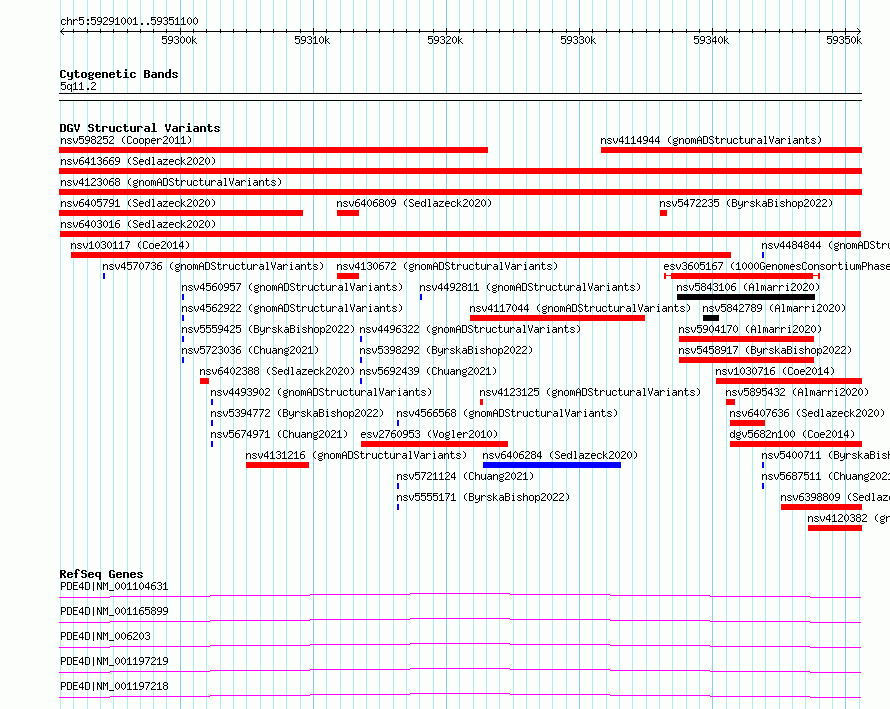Click the RefSeq Genes track title
The width and height of the screenshot is (890, 709).
tap(101, 574)
